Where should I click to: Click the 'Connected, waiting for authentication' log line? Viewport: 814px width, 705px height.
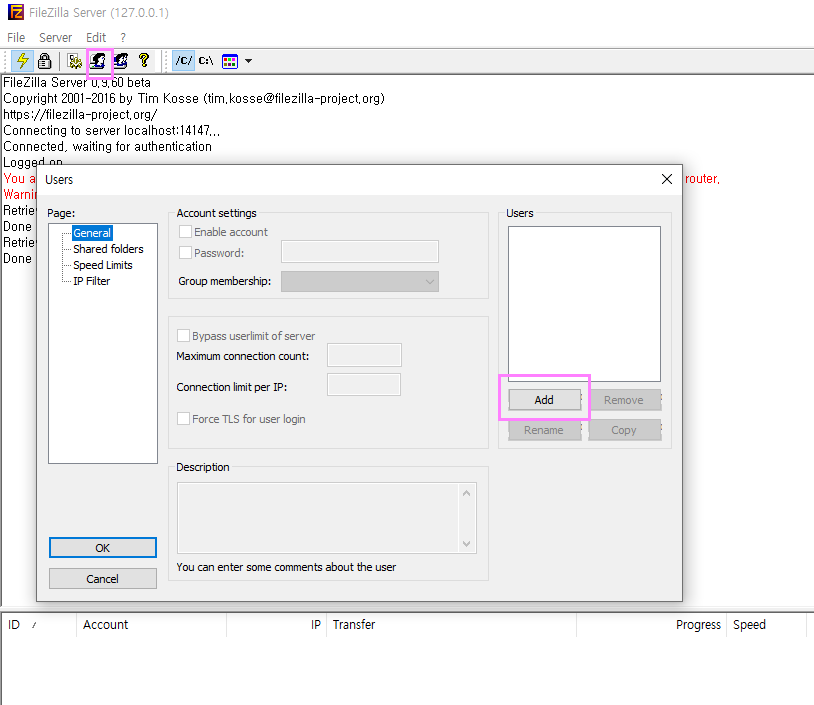[x=107, y=146]
